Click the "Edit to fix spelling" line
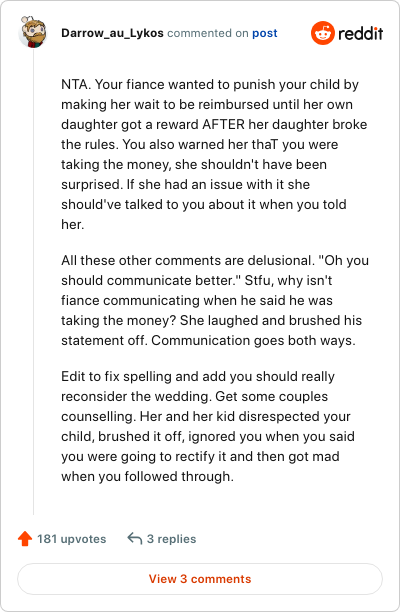The image size is (400, 612). point(198,376)
